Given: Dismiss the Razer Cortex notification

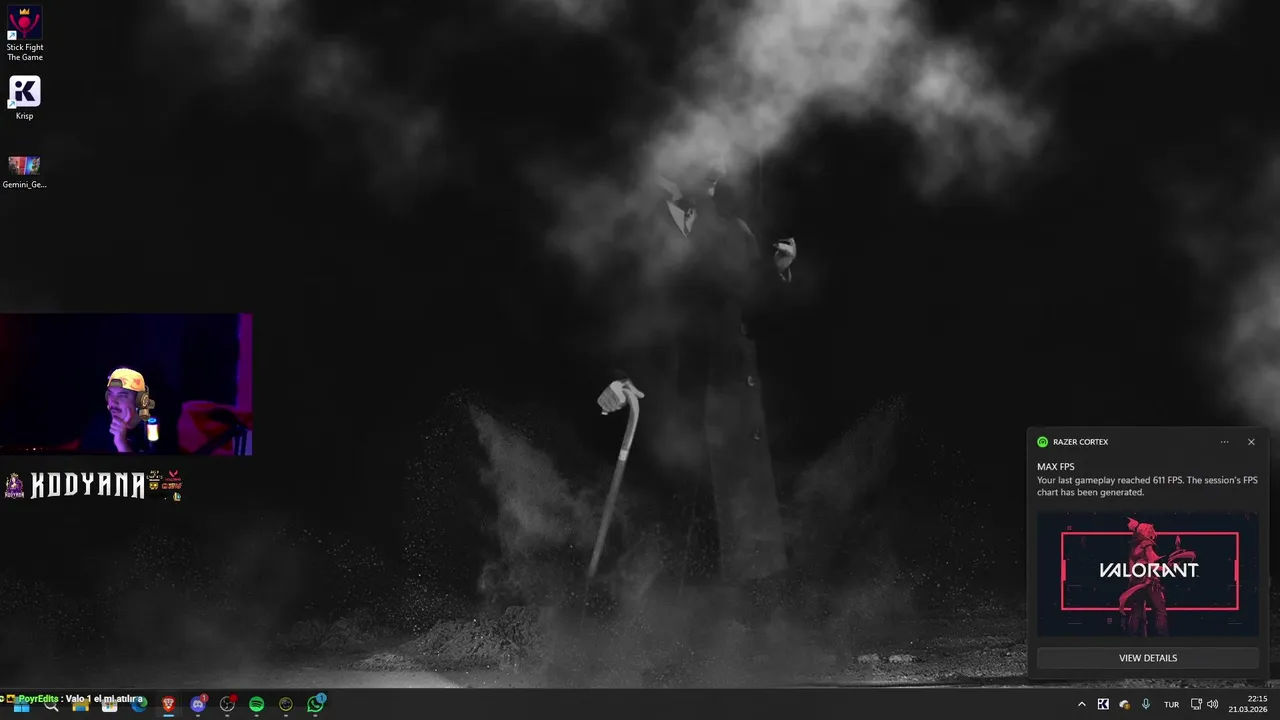Looking at the screenshot, I should coord(1251,442).
